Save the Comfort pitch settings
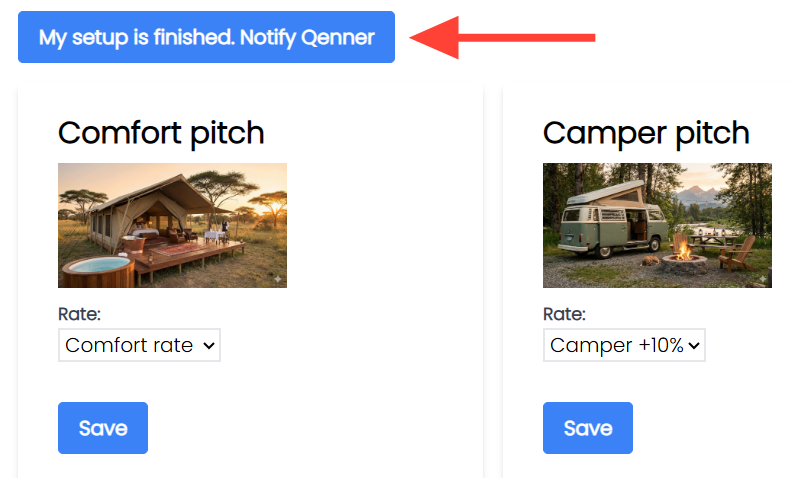Image resolution: width=797 pixels, height=478 pixels. coord(103,428)
